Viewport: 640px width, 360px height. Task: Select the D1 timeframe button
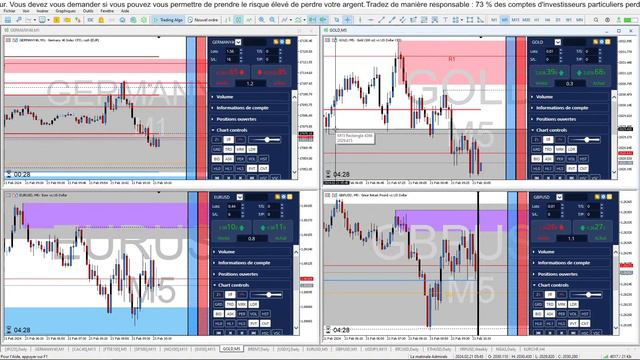pyautogui.click(x=558, y=20)
